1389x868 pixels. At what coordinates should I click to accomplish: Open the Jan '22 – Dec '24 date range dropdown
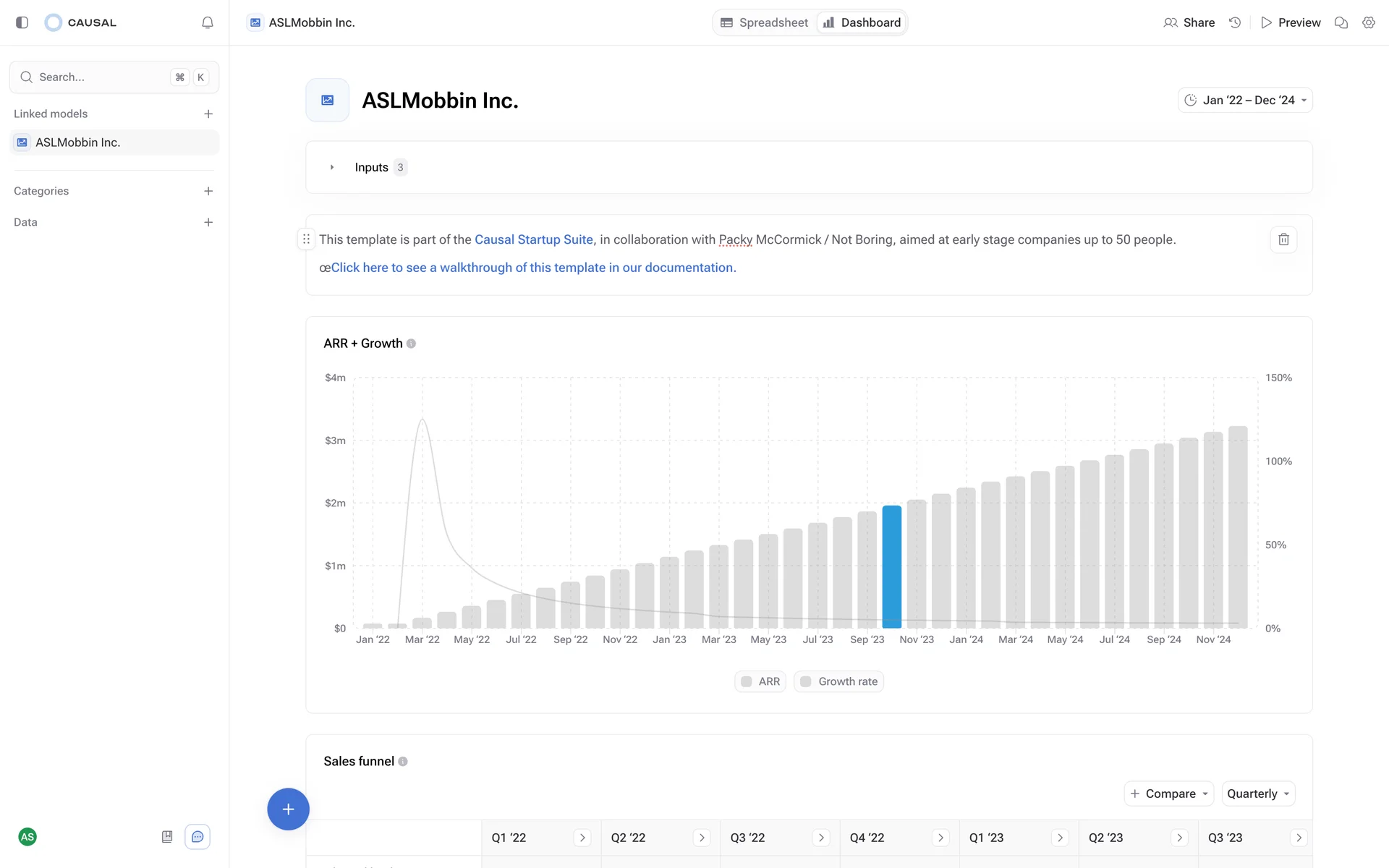coord(1245,101)
